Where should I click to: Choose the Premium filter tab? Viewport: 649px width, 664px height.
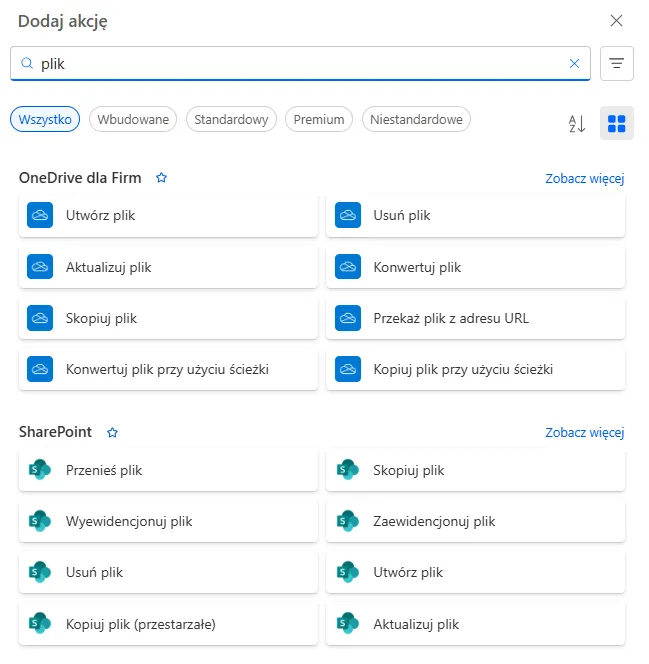[x=319, y=119]
